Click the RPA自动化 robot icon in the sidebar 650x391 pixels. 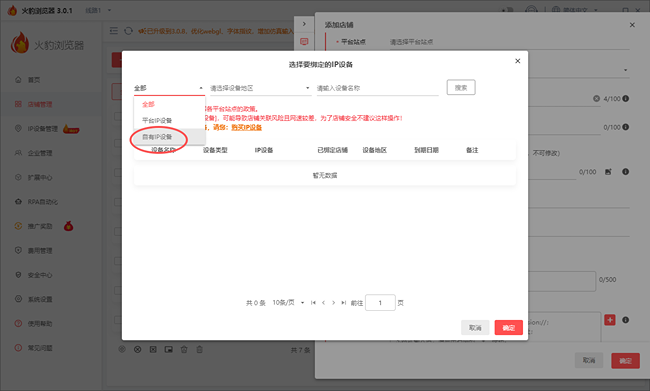click(18, 202)
